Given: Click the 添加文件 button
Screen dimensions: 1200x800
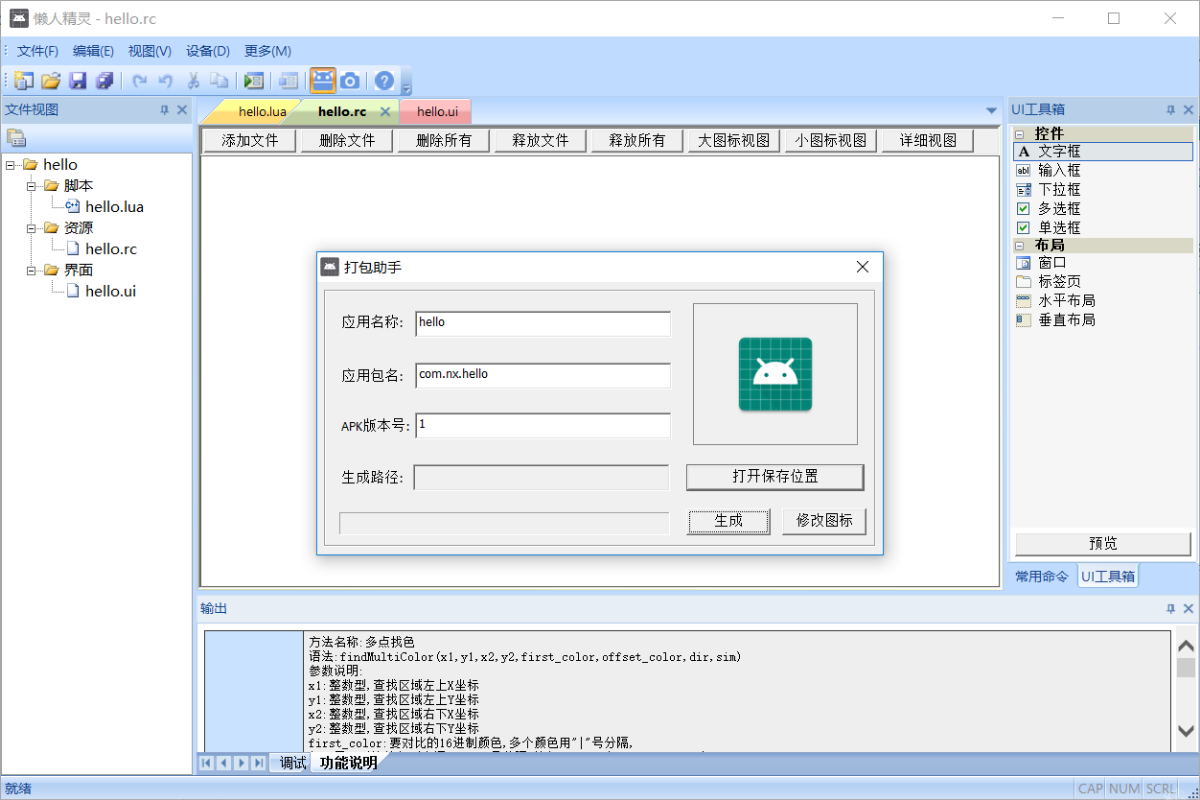Looking at the screenshot, I should click(x=250, y=140).
